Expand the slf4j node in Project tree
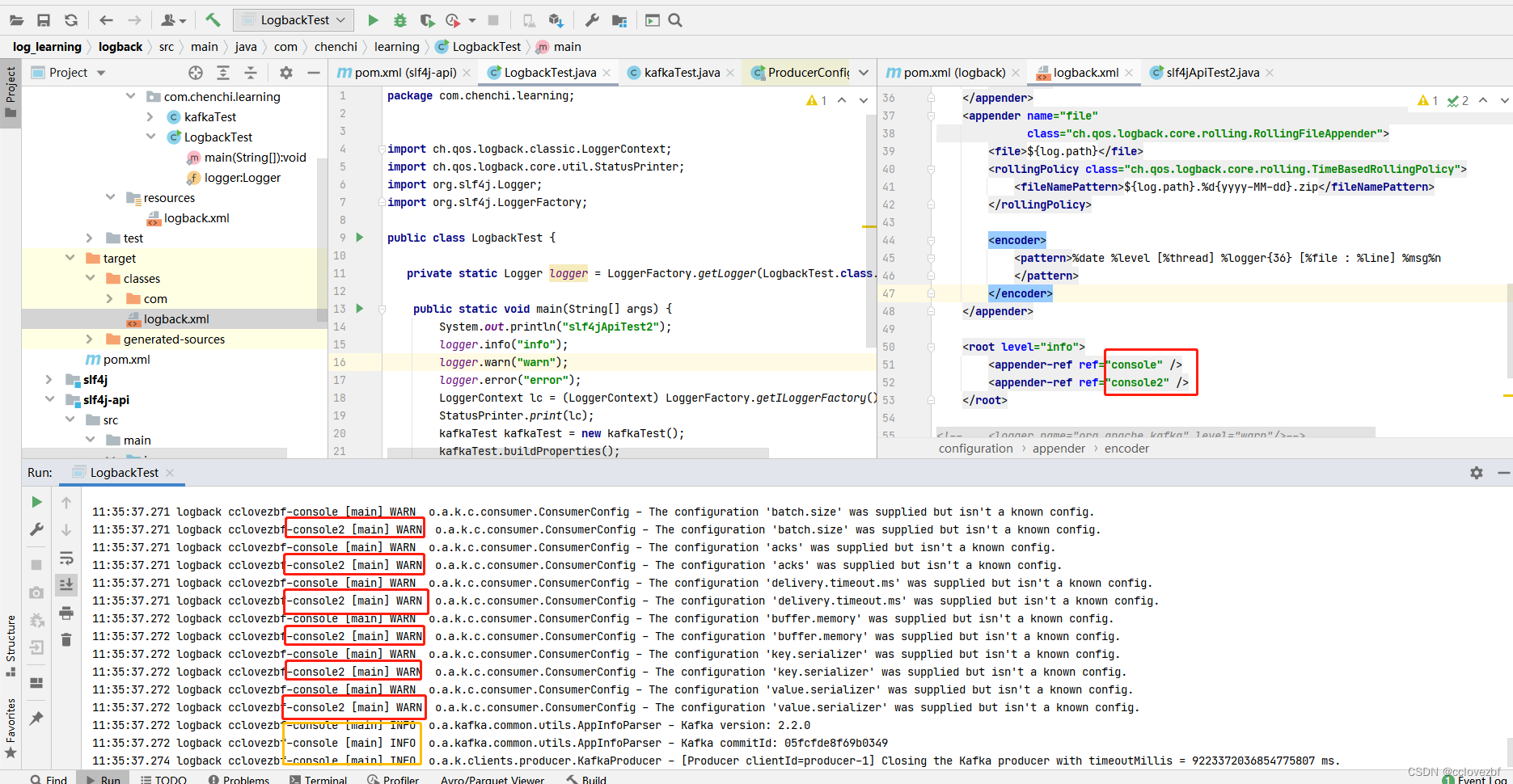 click(49, 379)
